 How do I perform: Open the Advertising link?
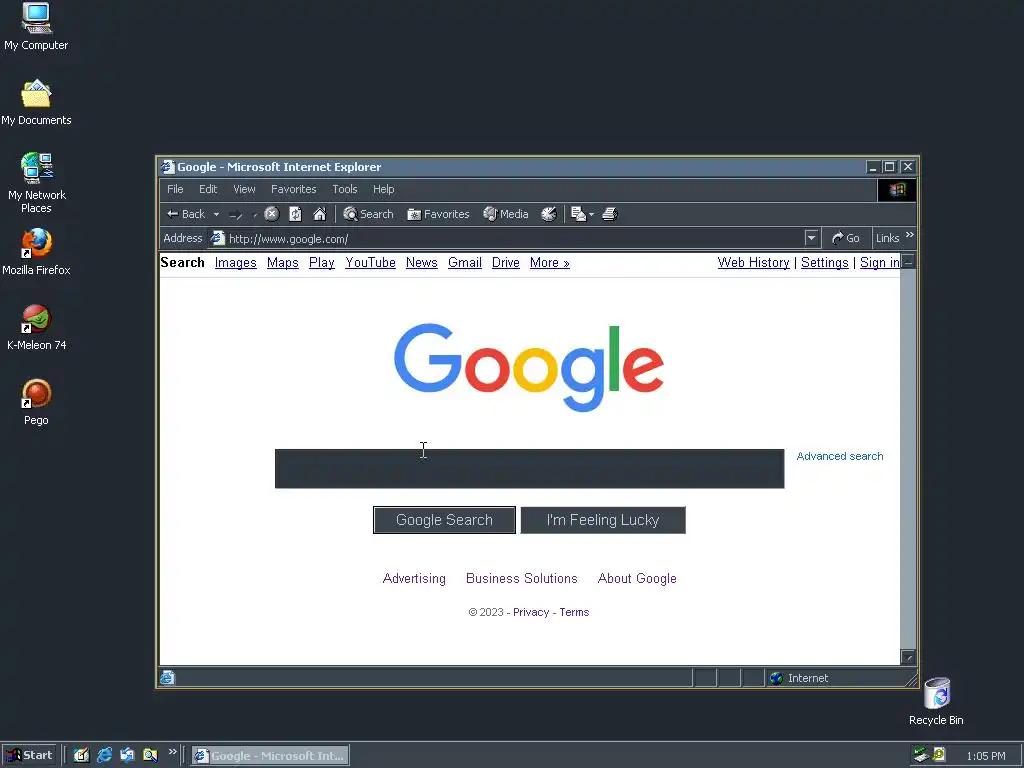click(x=414, y=579)
